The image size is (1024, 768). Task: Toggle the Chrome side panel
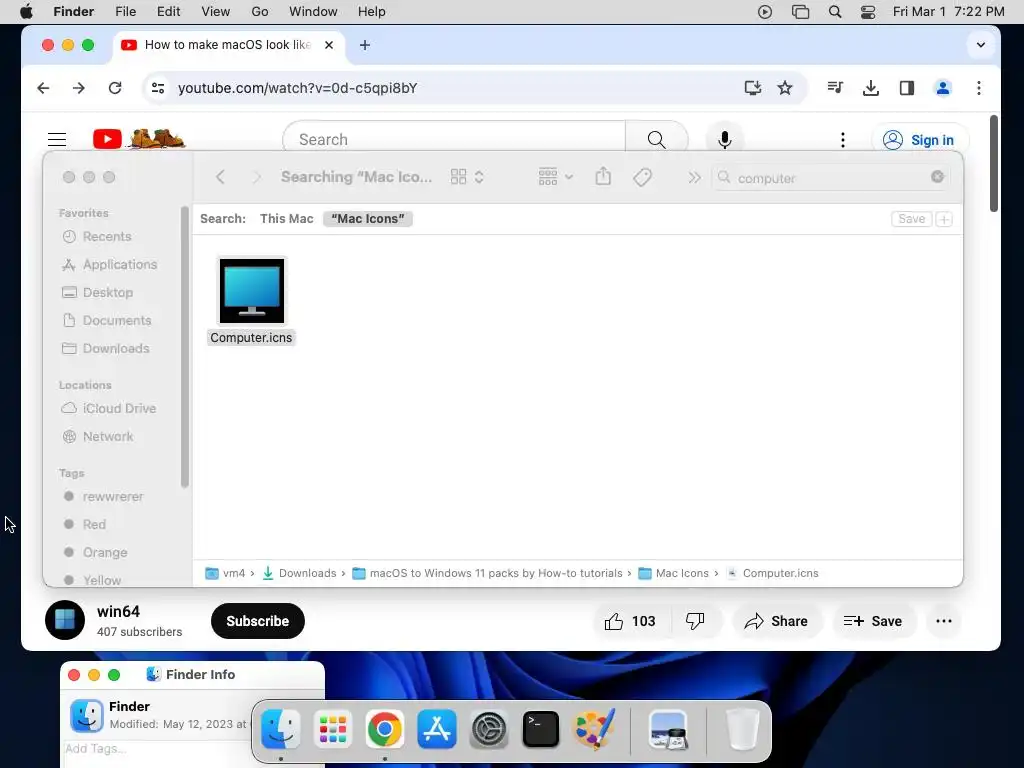click(x=906, y=88)
